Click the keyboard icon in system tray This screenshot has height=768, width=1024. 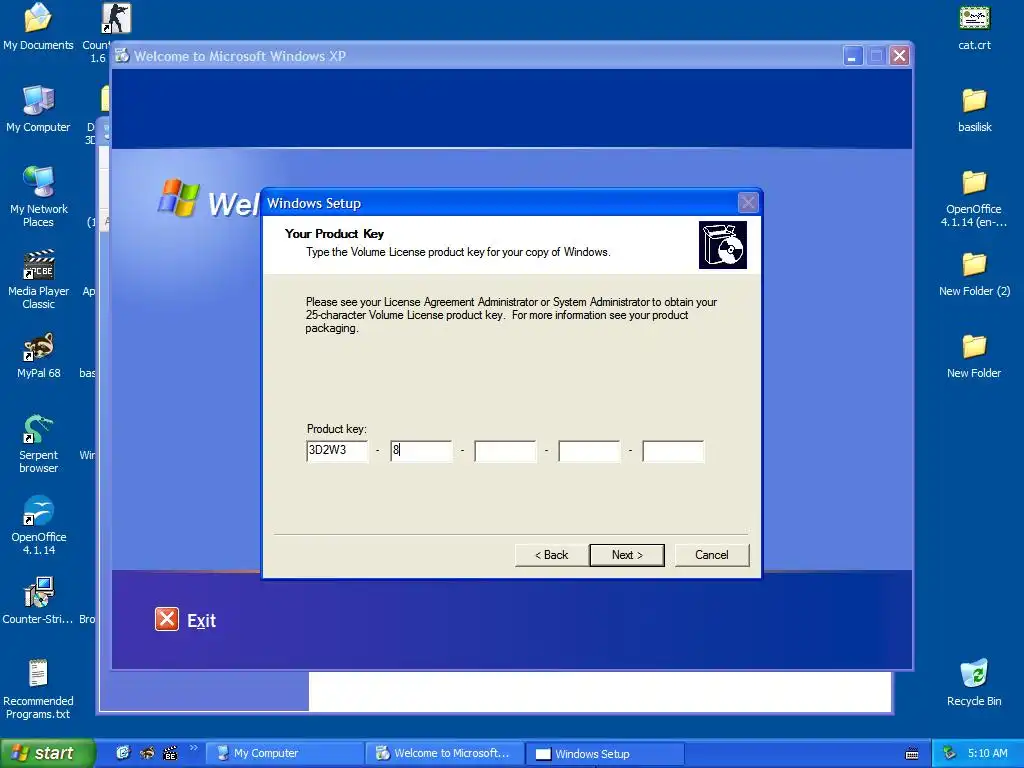pyautogui.click(x=912, y=754)
